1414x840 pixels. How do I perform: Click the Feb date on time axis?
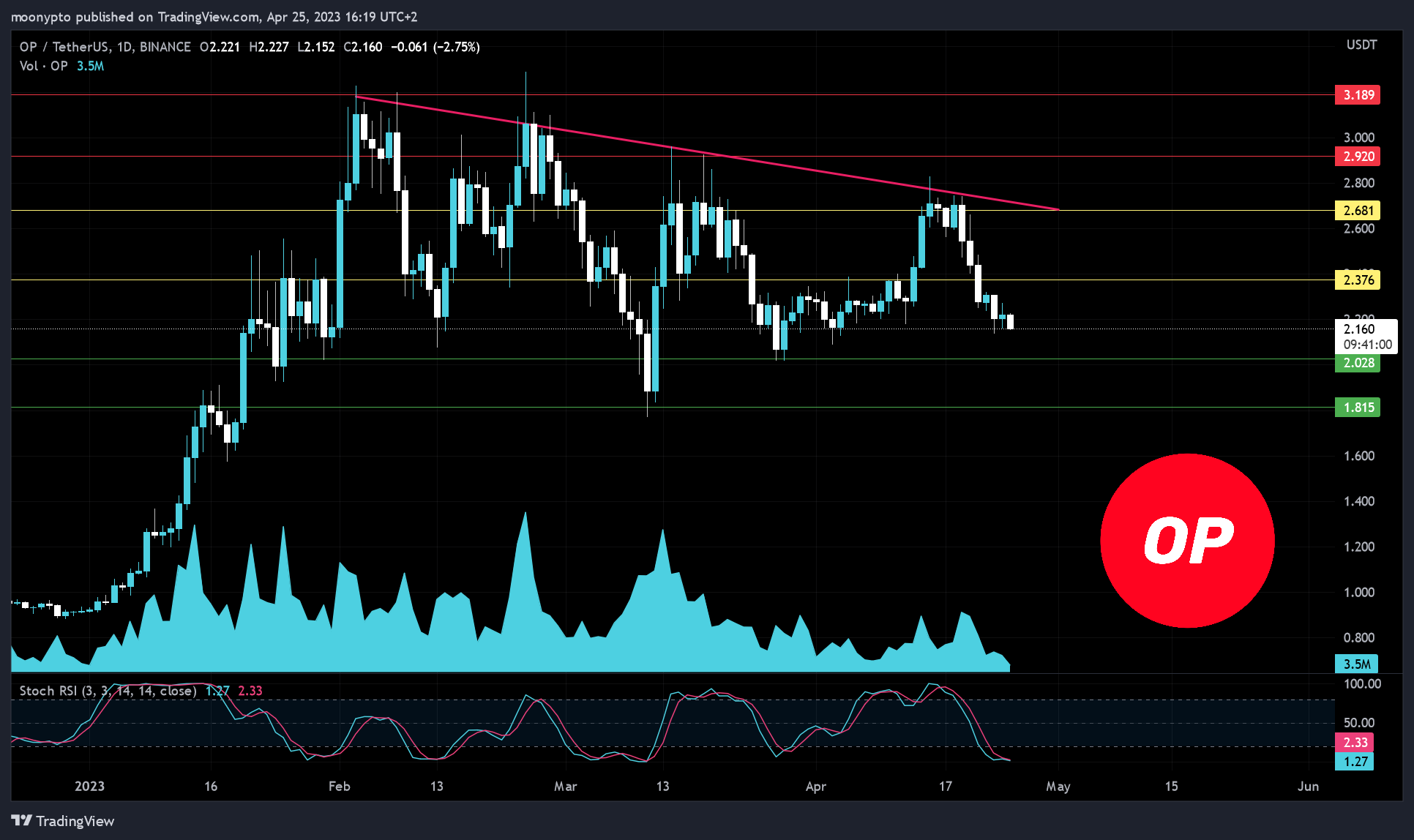pos(340,787)
